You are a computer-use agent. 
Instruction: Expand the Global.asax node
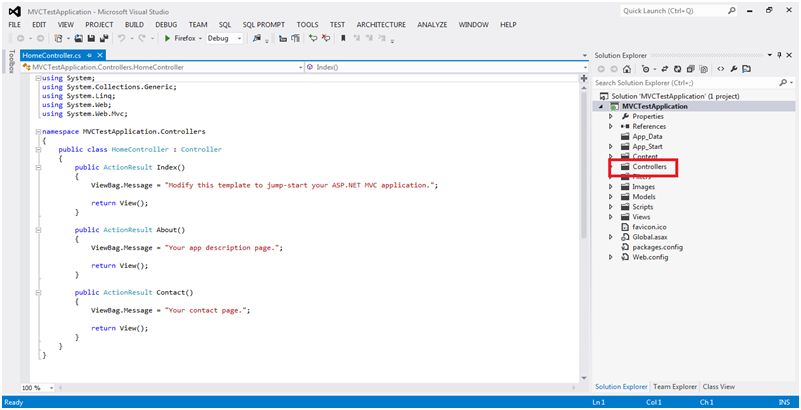point(610,237)
